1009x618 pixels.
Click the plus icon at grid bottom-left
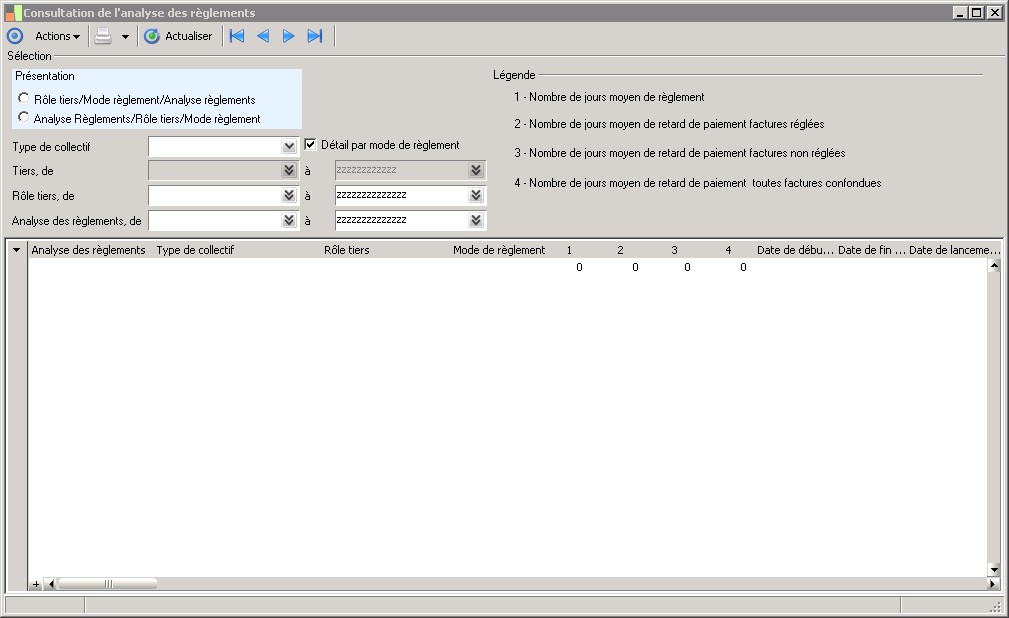[36, 584]
